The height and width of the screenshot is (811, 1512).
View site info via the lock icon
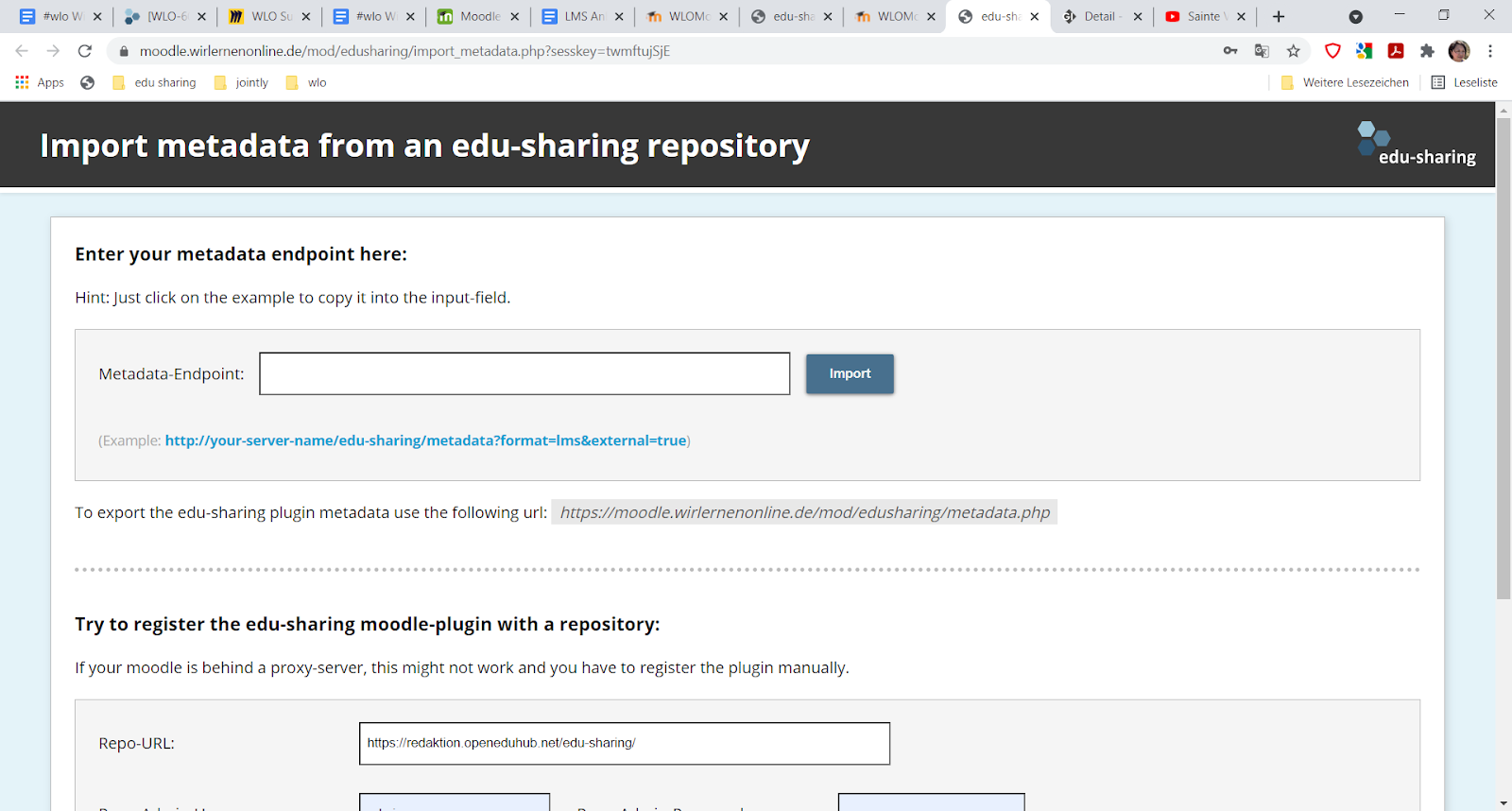point(124,51)
